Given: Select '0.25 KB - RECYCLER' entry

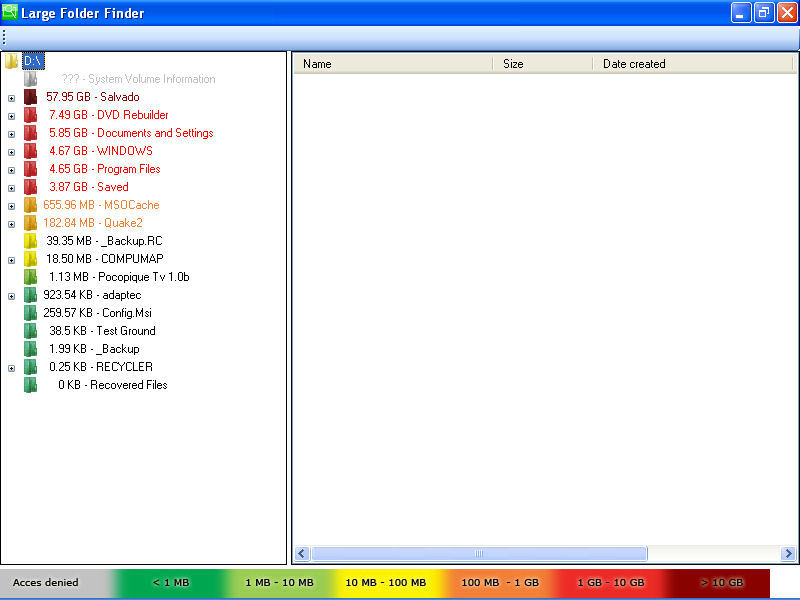Looking at the screenshot, I should (x=101, y=367).
